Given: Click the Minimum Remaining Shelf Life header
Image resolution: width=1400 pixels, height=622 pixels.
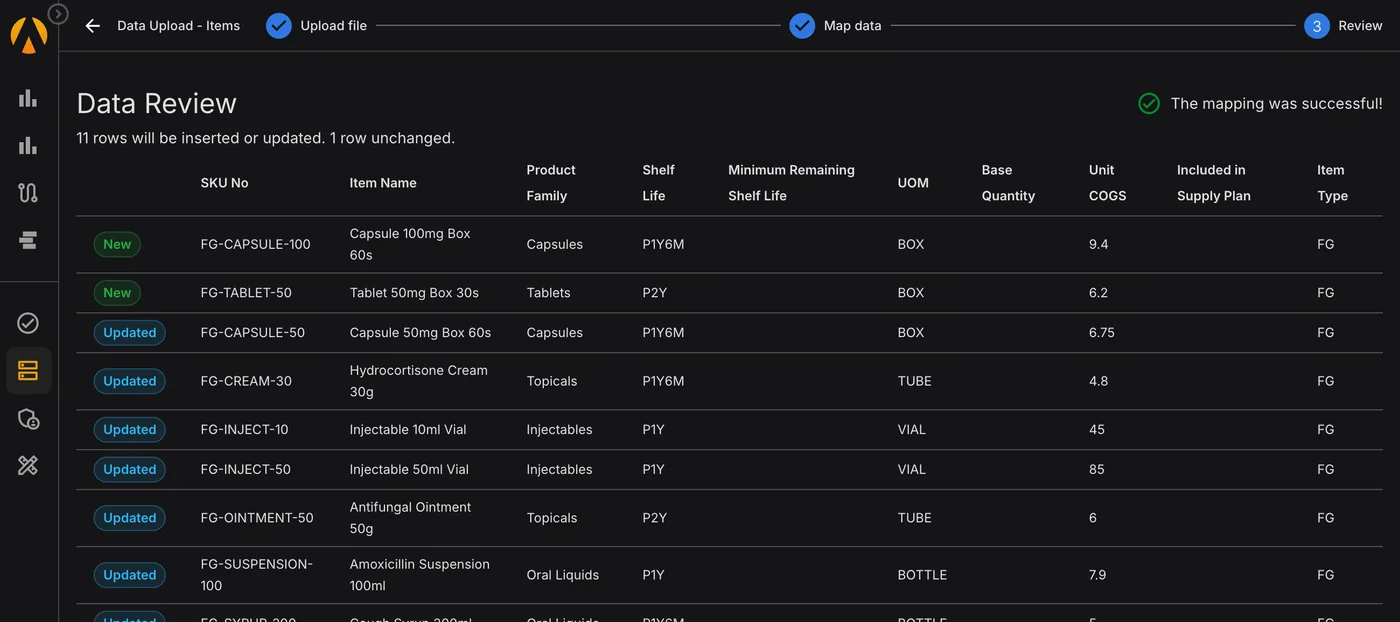Looking at the screenshot, I should point(791,183).
